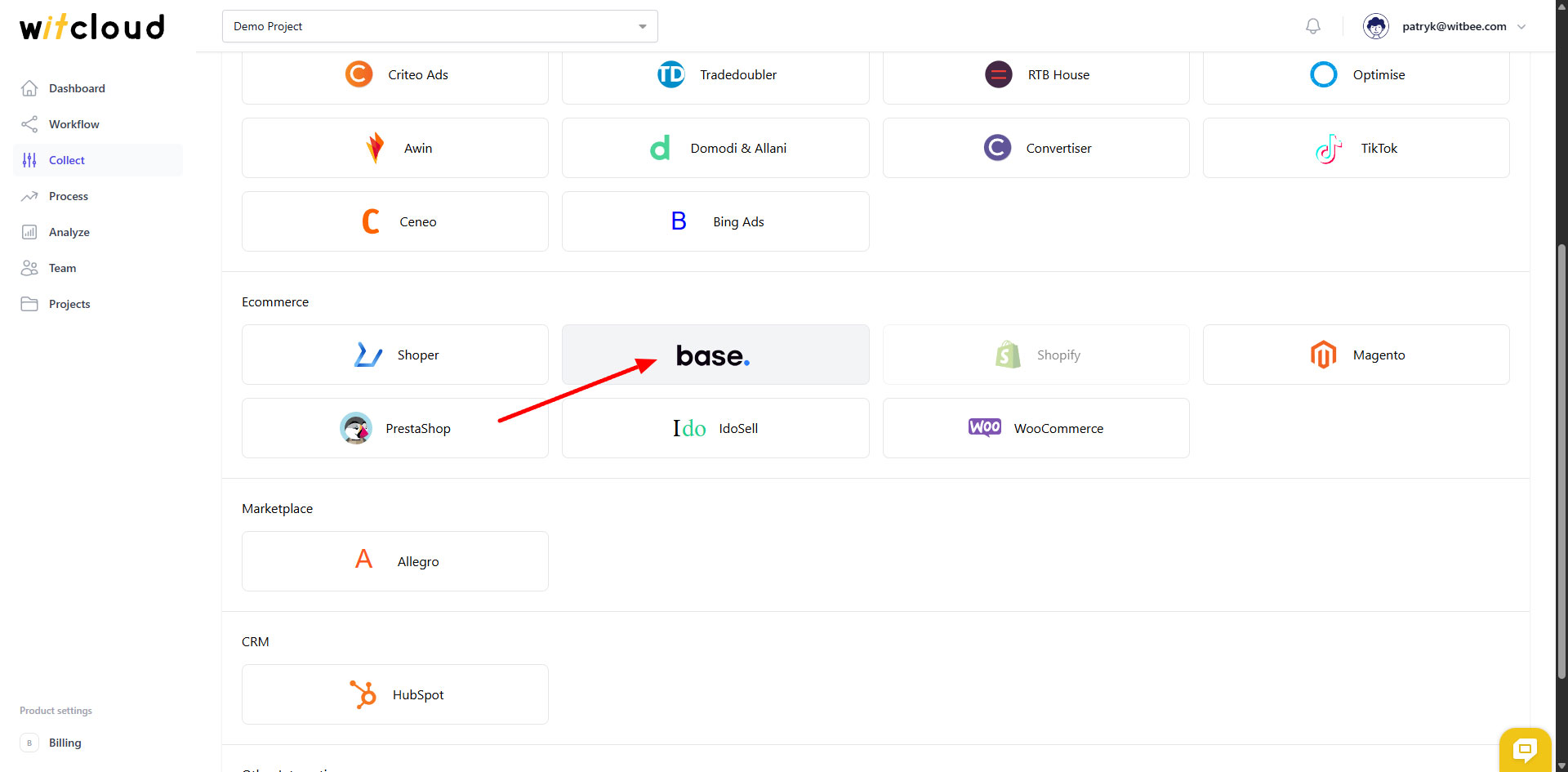Click the Convertiser logo

click(997, 148)
